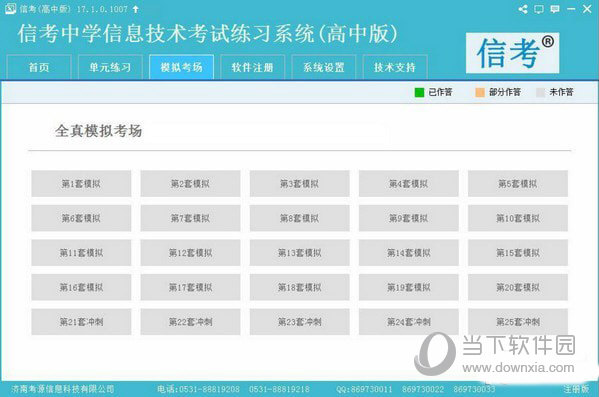Launch 第17套模拟 exam
599x397 pixels.
190,287
